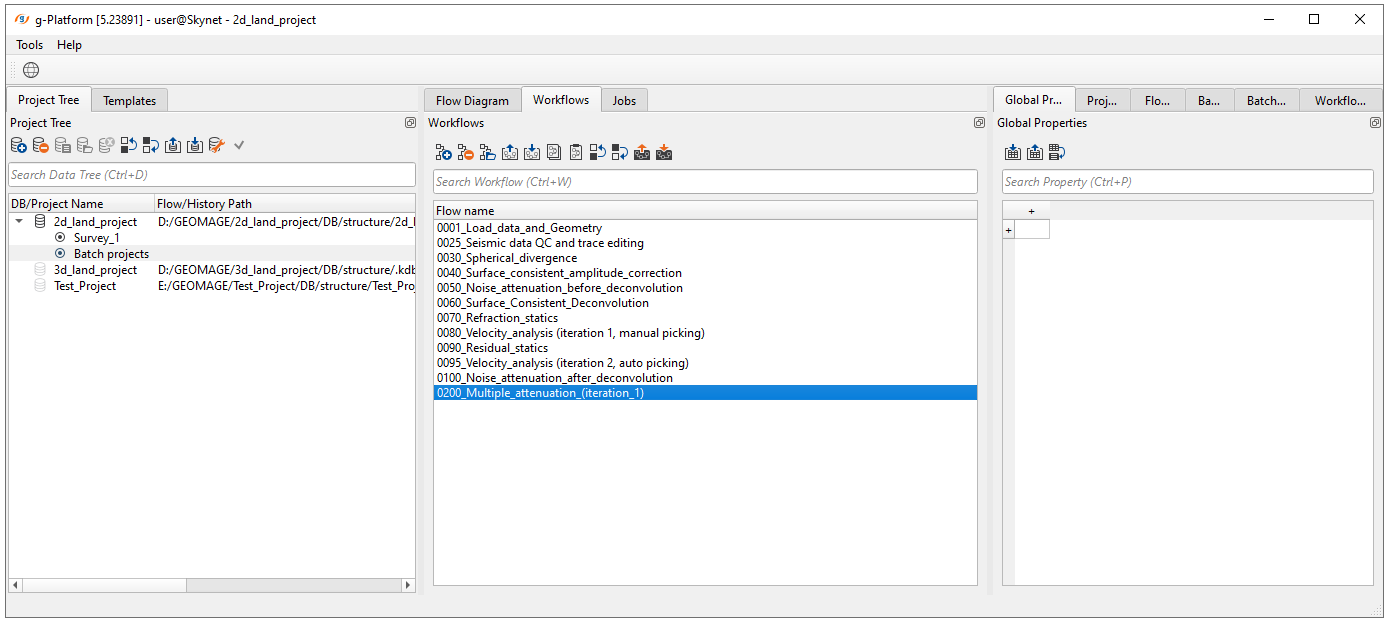The image size is (1388, 625).
Task: Click the remove workflow icon with orange minus
Action: [x=465, y=153]
